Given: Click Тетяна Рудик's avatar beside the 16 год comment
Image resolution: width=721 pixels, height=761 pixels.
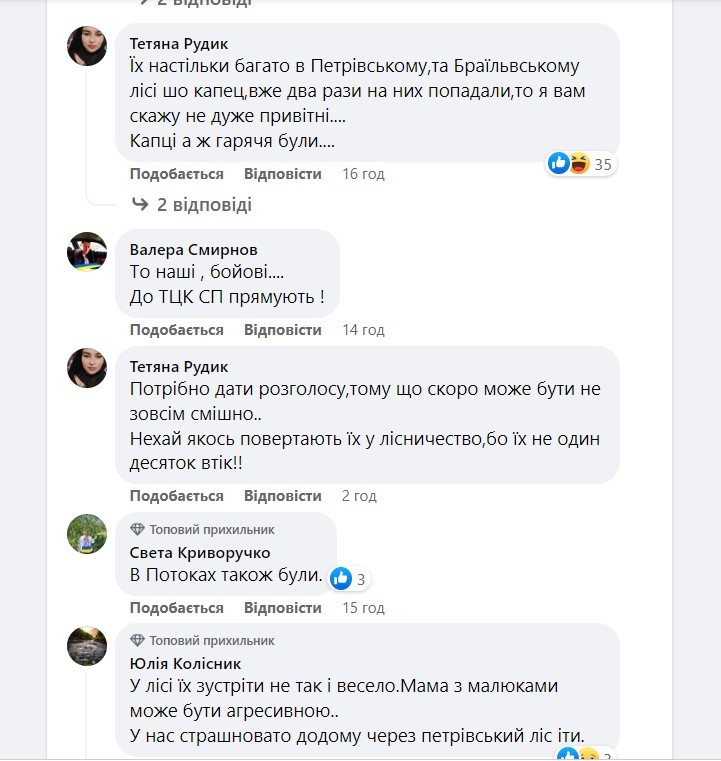Looking at the screenshot, I should coord(87,46).
